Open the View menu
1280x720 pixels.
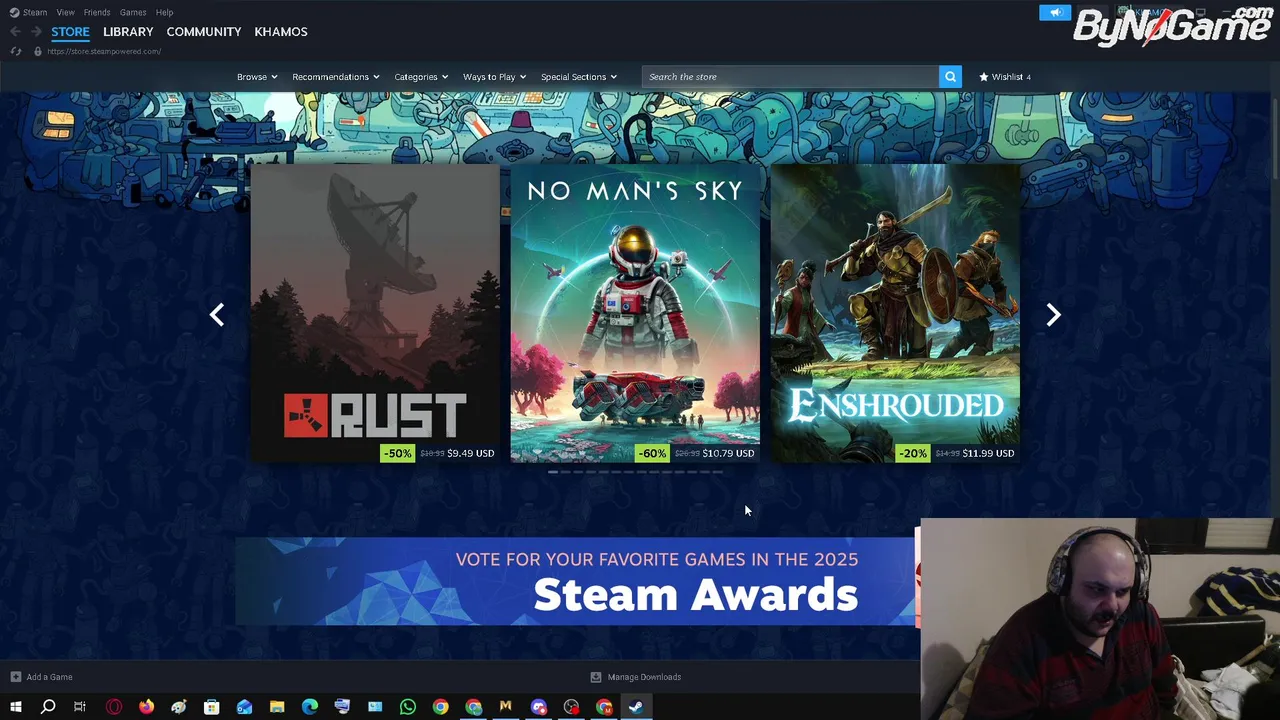point(65,12)
